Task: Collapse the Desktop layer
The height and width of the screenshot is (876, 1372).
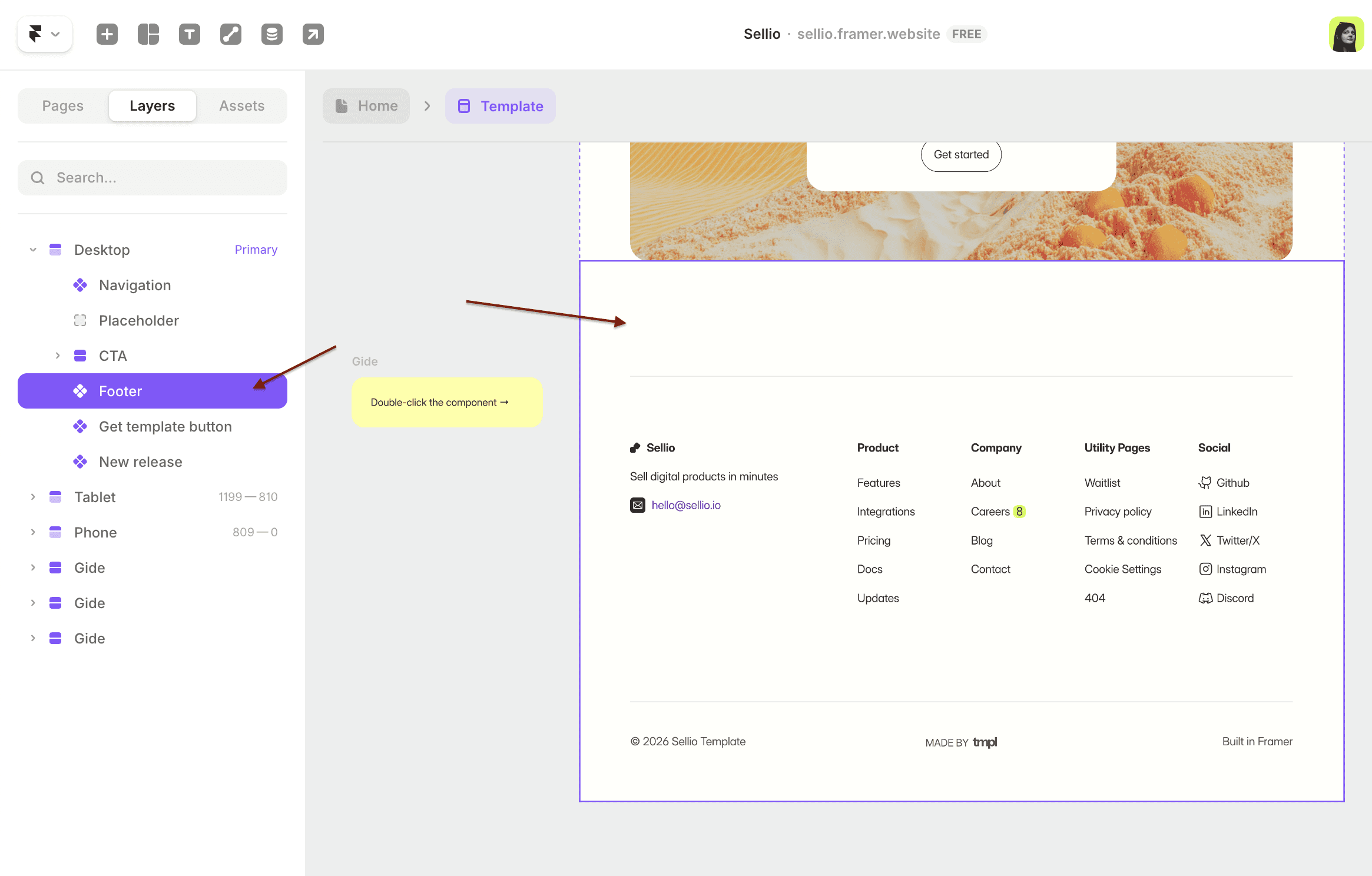Action: point(33,250)
